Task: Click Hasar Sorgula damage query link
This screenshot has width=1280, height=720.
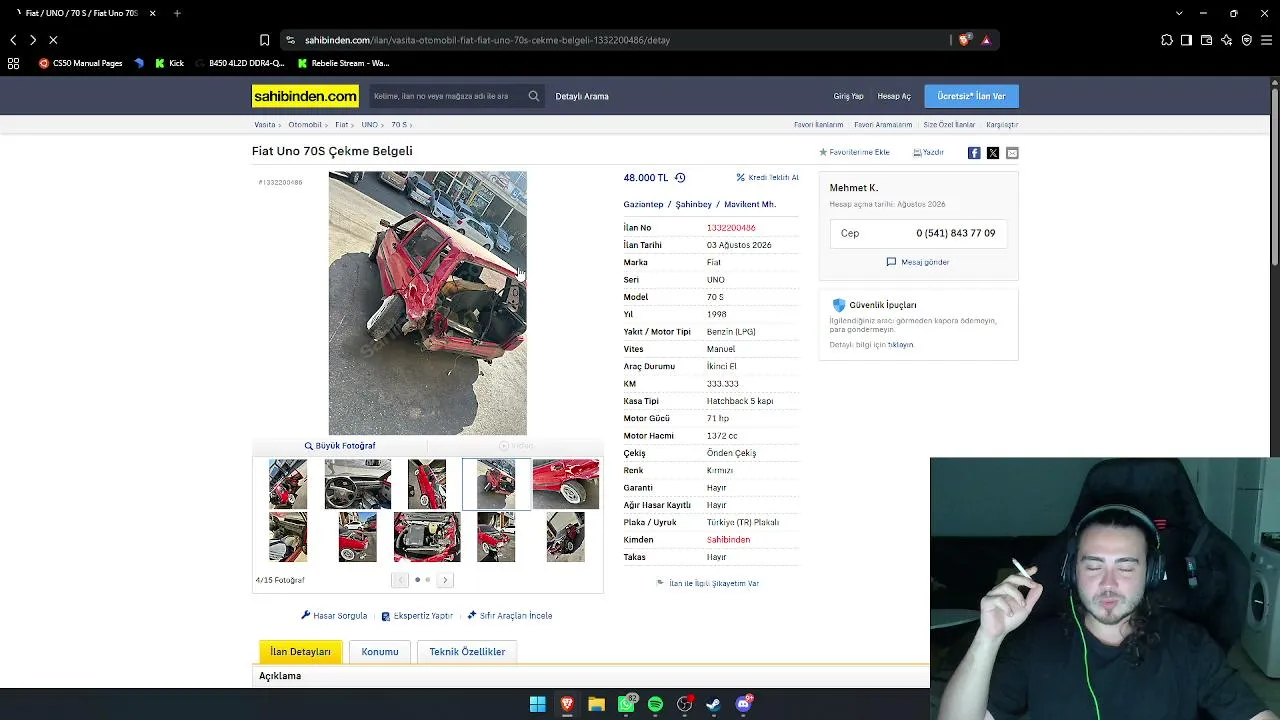Action: tap(334, 616)
